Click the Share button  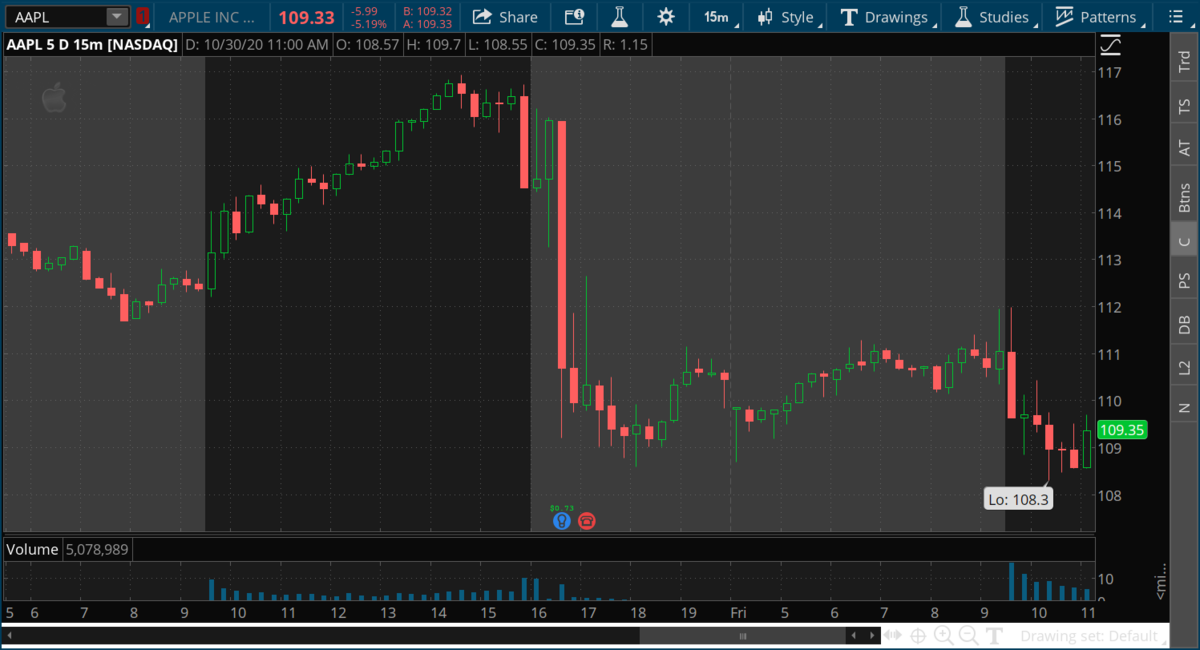pyautogui.click(x=505, y=16)
